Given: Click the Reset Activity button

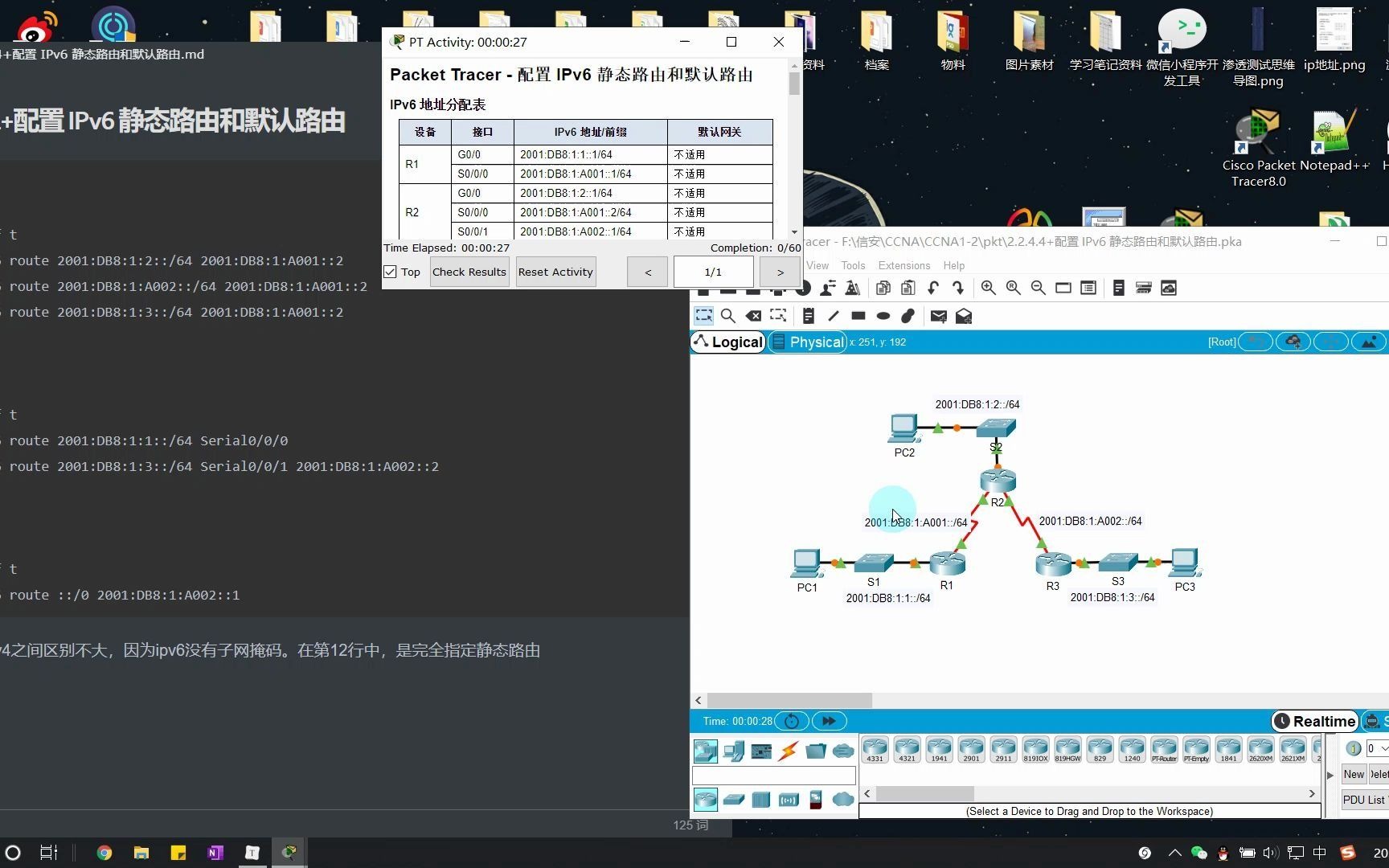Looking at the screenshot, I should [555, 272].
